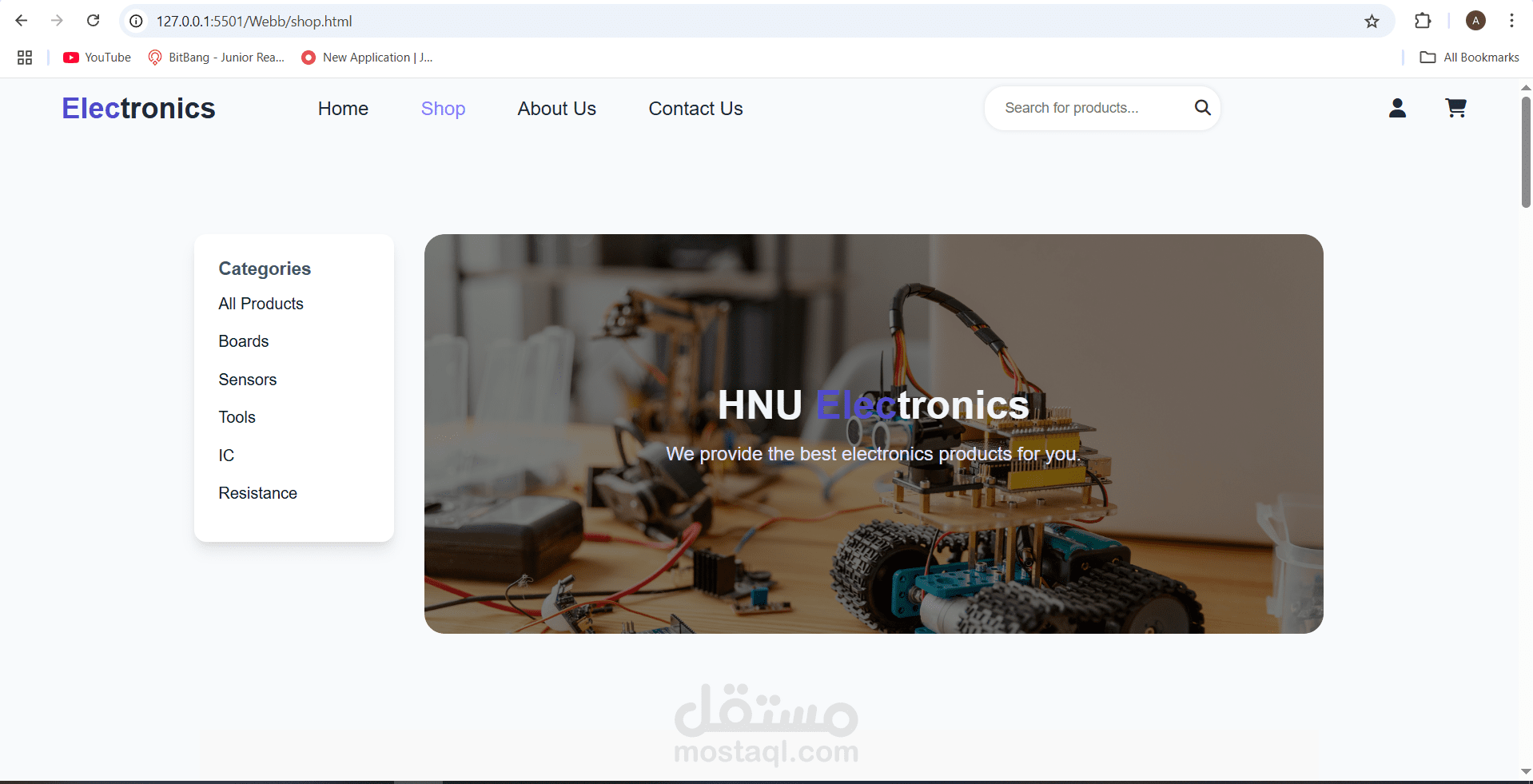This screenshot has height=784, width=1533.
Task: Reload the page with refresh icon
Action: pos(93,21)
